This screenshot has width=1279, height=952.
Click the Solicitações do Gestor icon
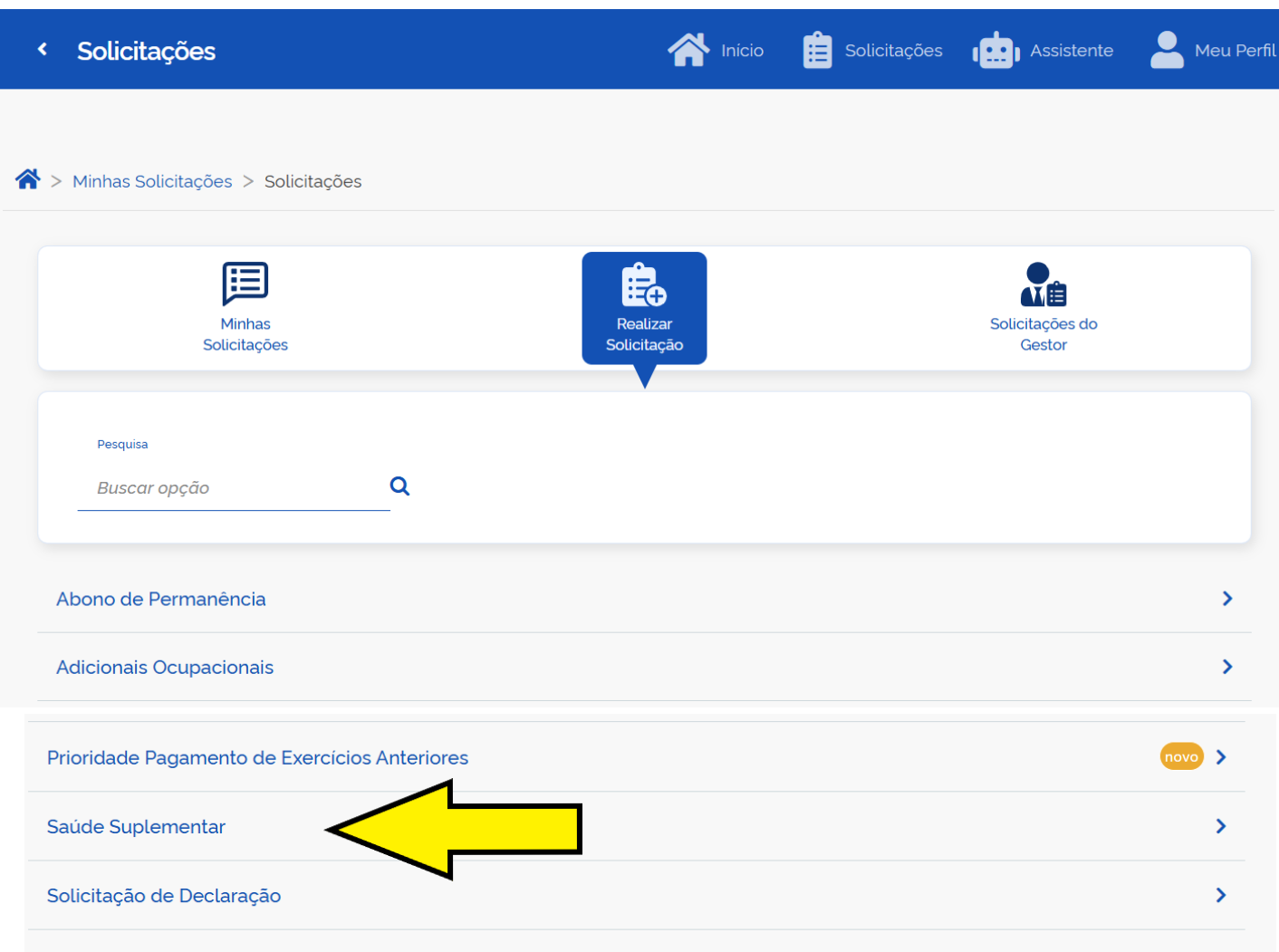coord(1043,285)
